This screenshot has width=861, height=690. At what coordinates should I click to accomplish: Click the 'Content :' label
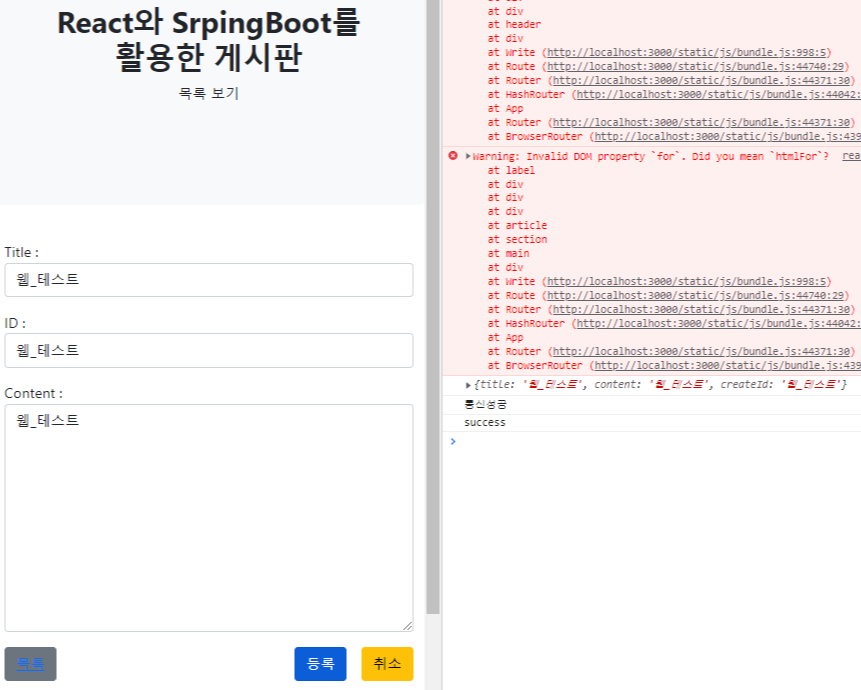33,394
